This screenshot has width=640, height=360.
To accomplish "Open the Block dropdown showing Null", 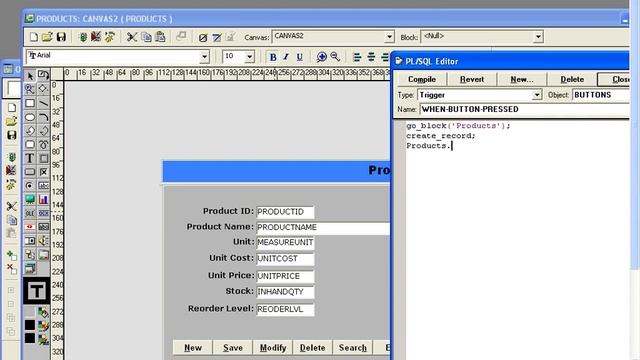I will click(x=538, y=37).
